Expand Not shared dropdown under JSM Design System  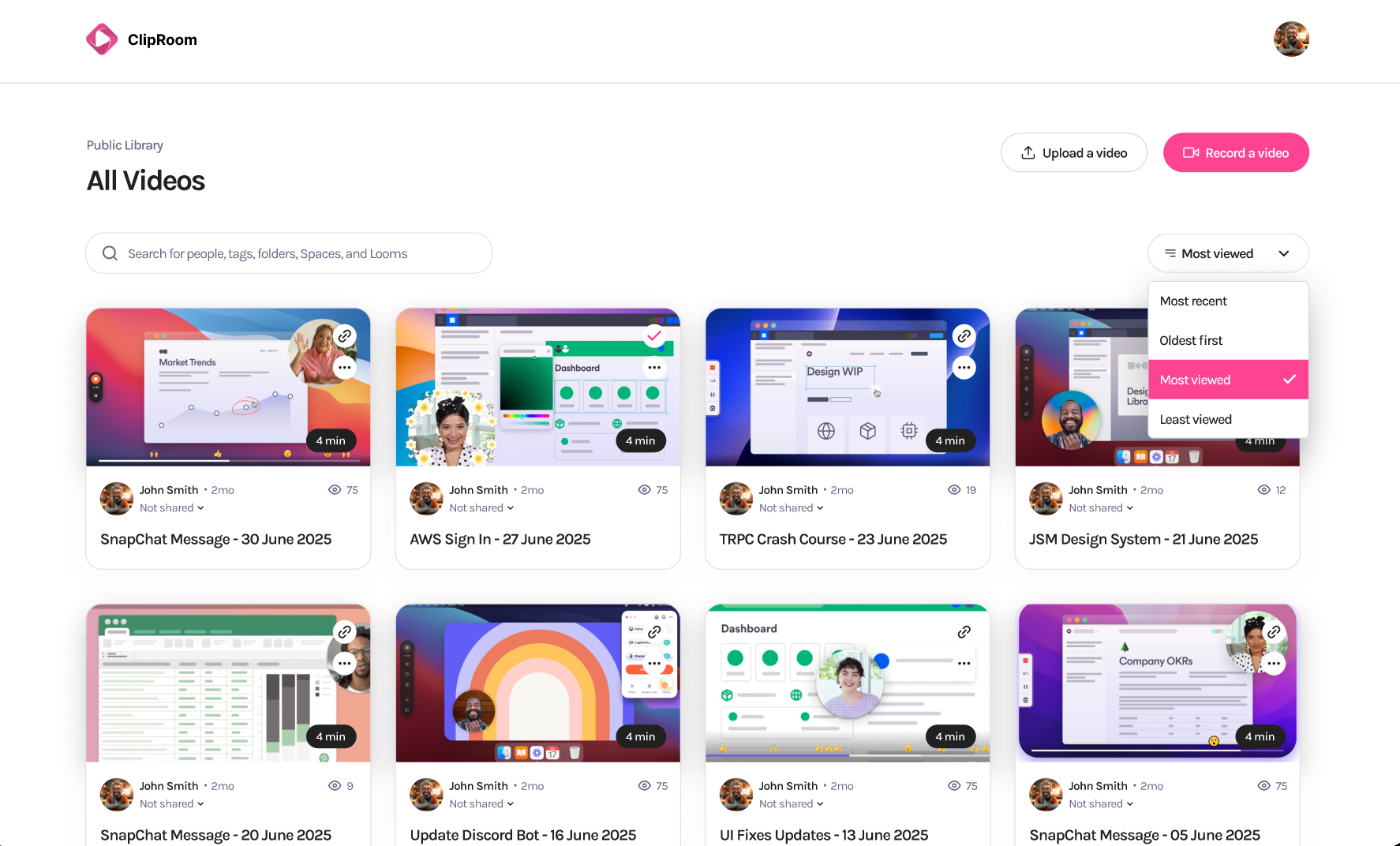coord(1101,508)
